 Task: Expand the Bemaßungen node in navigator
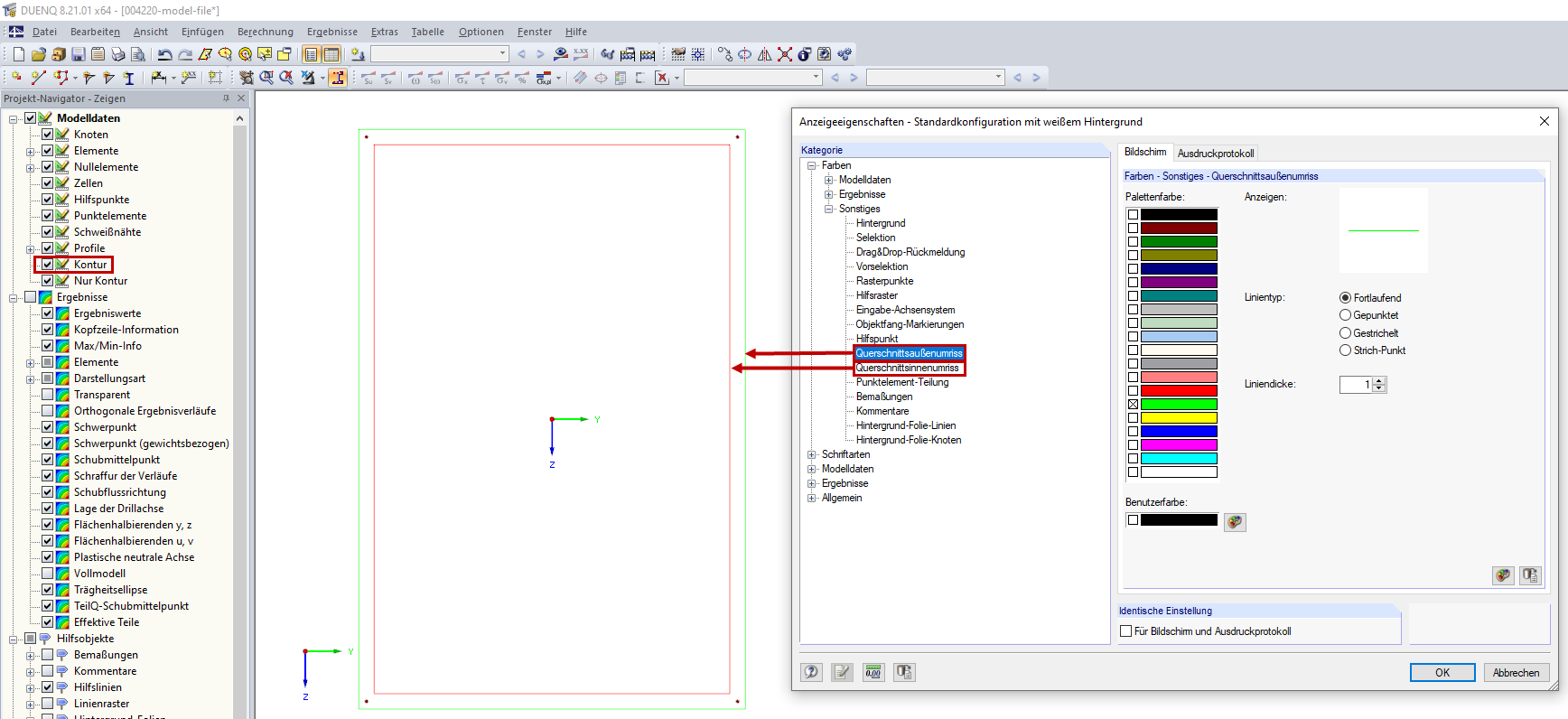31,656
